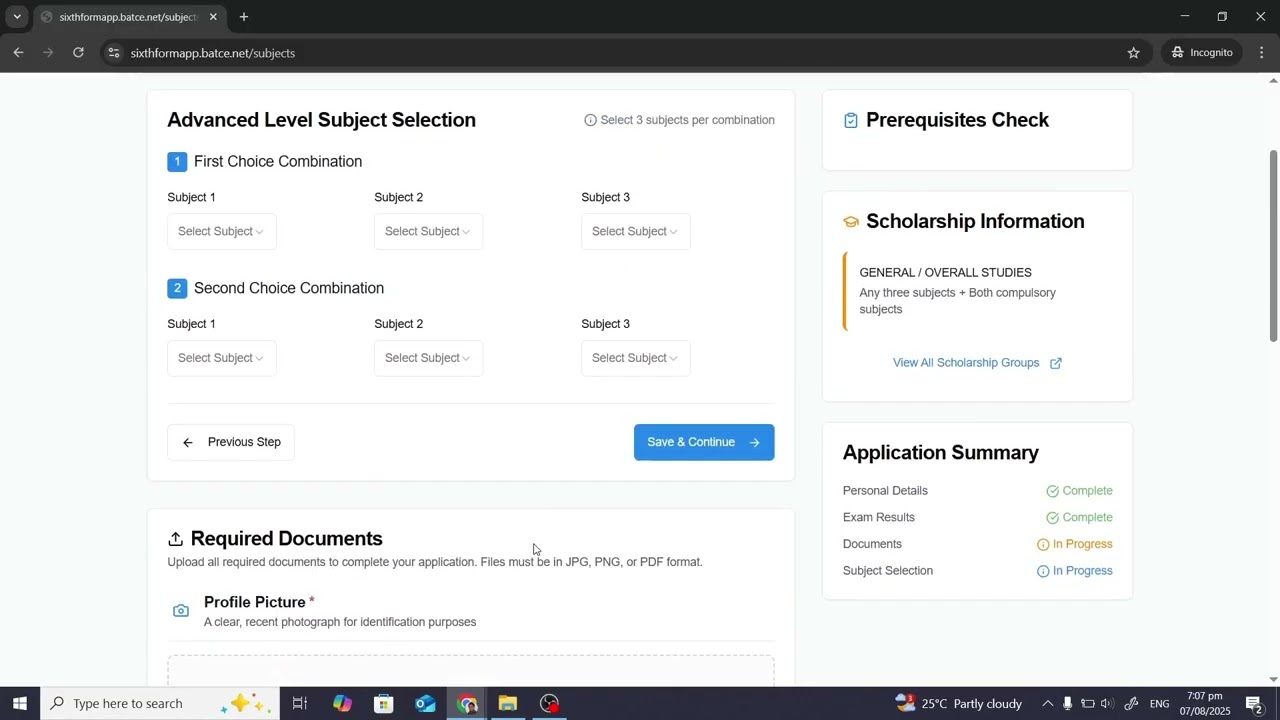Click the ENG language indicator

[x=1160, y=704]
